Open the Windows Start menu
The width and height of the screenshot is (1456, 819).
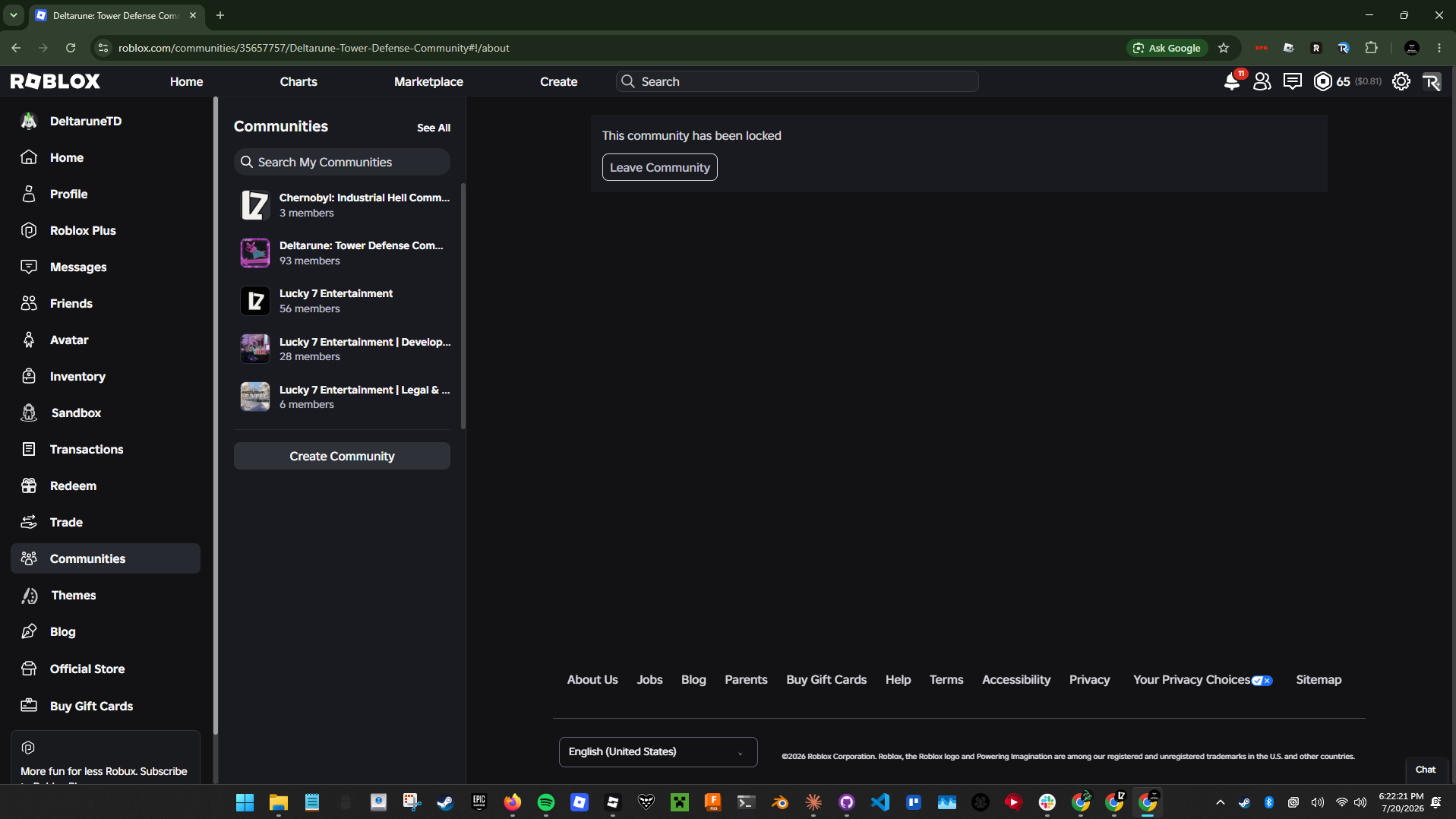click(x=245, y=802)
